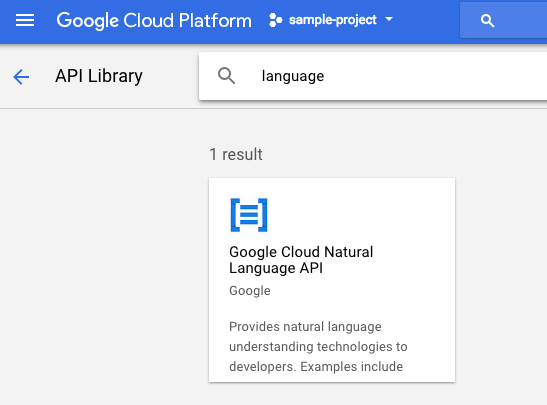Click the Google publisher label on the card
547x405 pixels.
(250, 291)
